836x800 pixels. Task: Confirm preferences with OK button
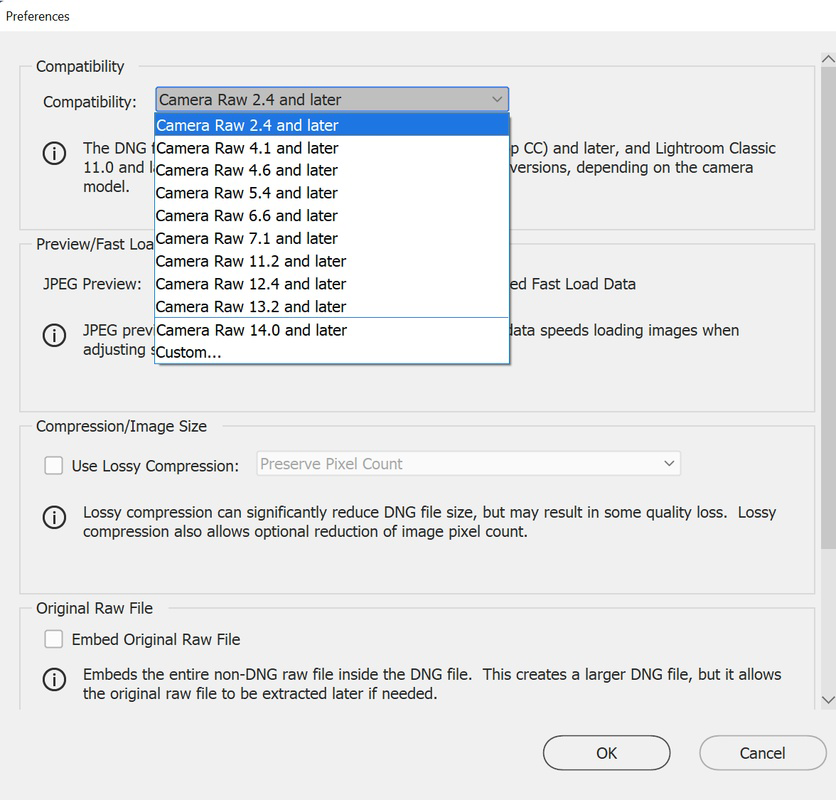pyautogui.click(x=606, y=753)
